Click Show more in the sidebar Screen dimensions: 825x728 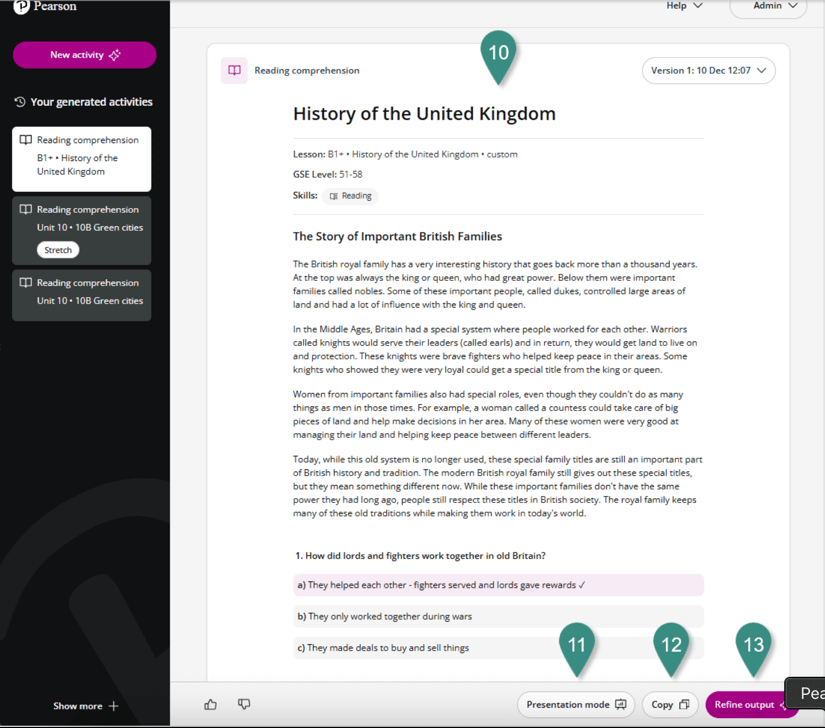click(85, 706)
